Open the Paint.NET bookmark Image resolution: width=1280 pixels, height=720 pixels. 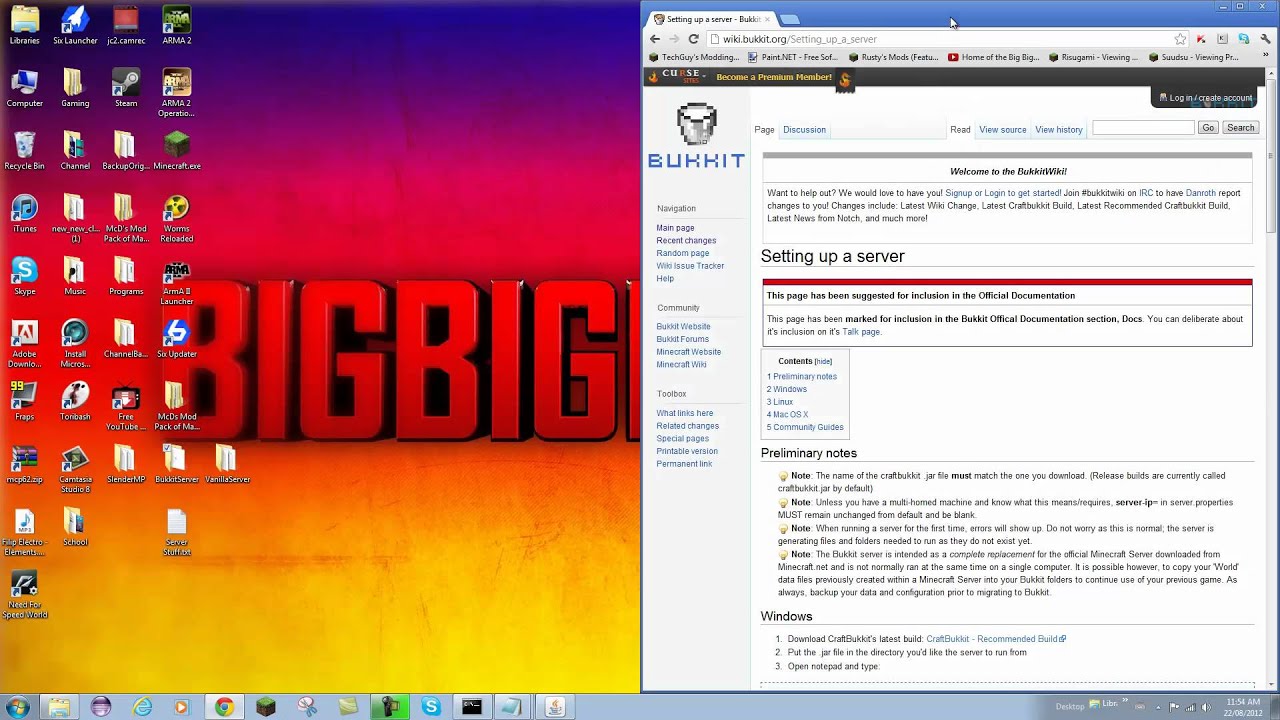pos(793,57)
